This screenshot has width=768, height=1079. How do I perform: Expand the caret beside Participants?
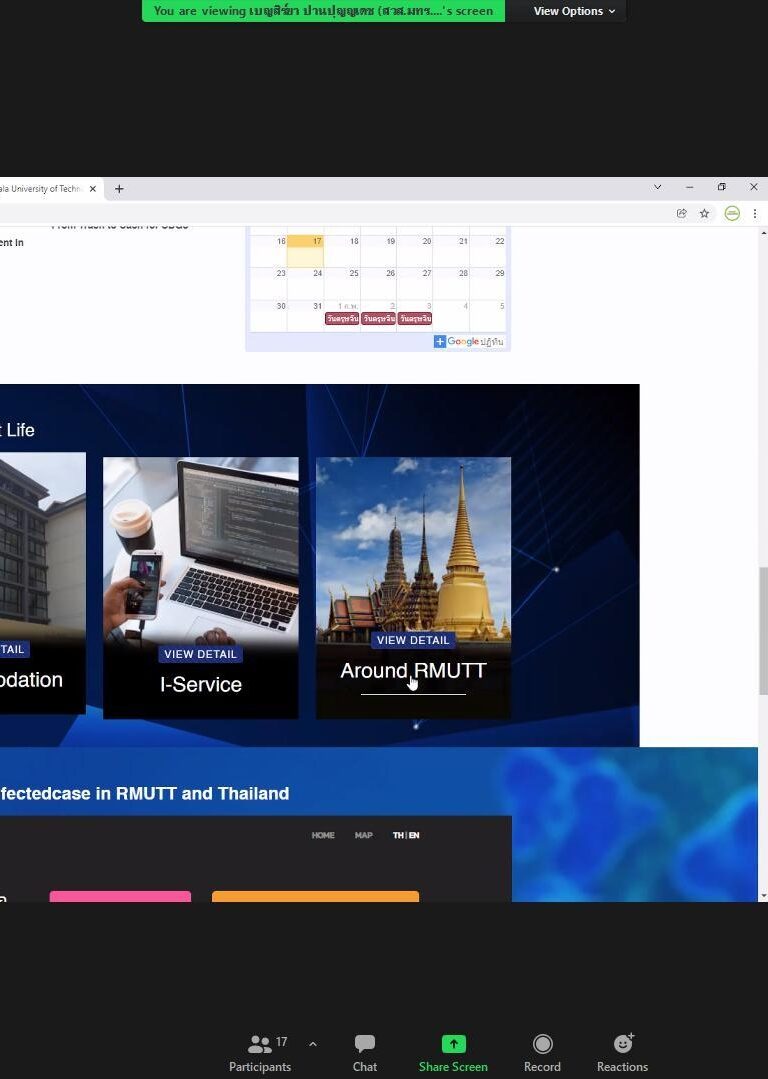pos(312,1044)
